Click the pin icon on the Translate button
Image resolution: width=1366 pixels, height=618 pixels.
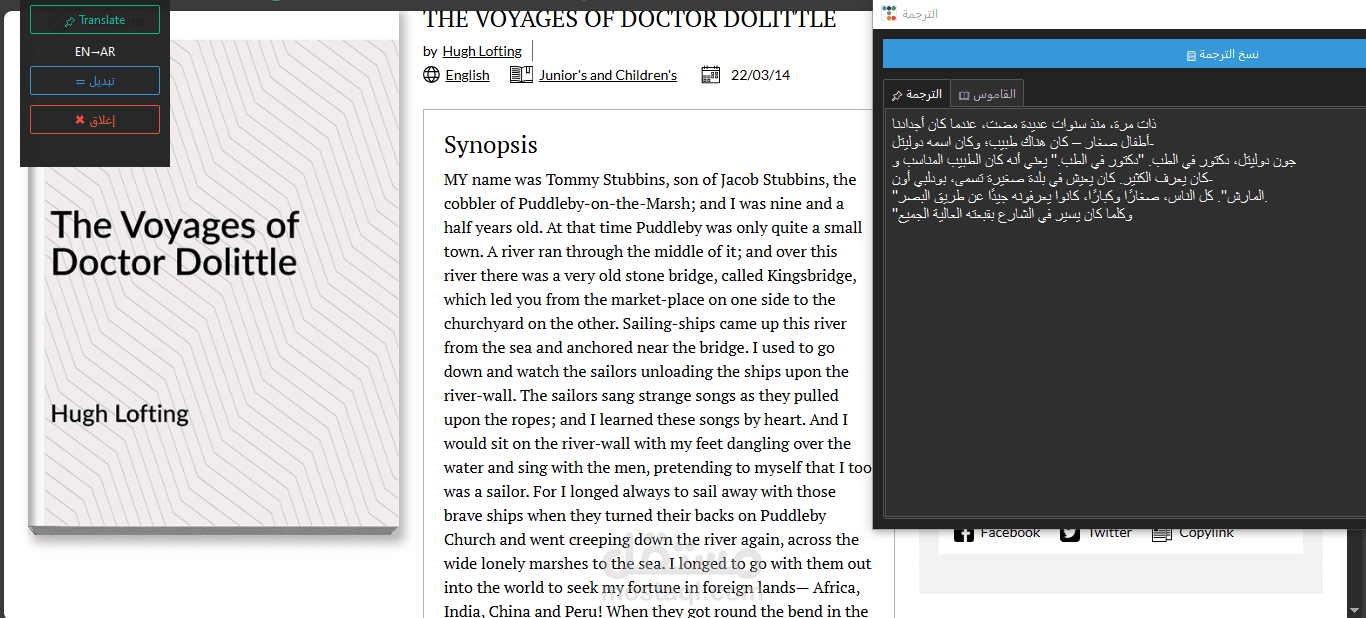pyautogui.click(x=70, y=20)
